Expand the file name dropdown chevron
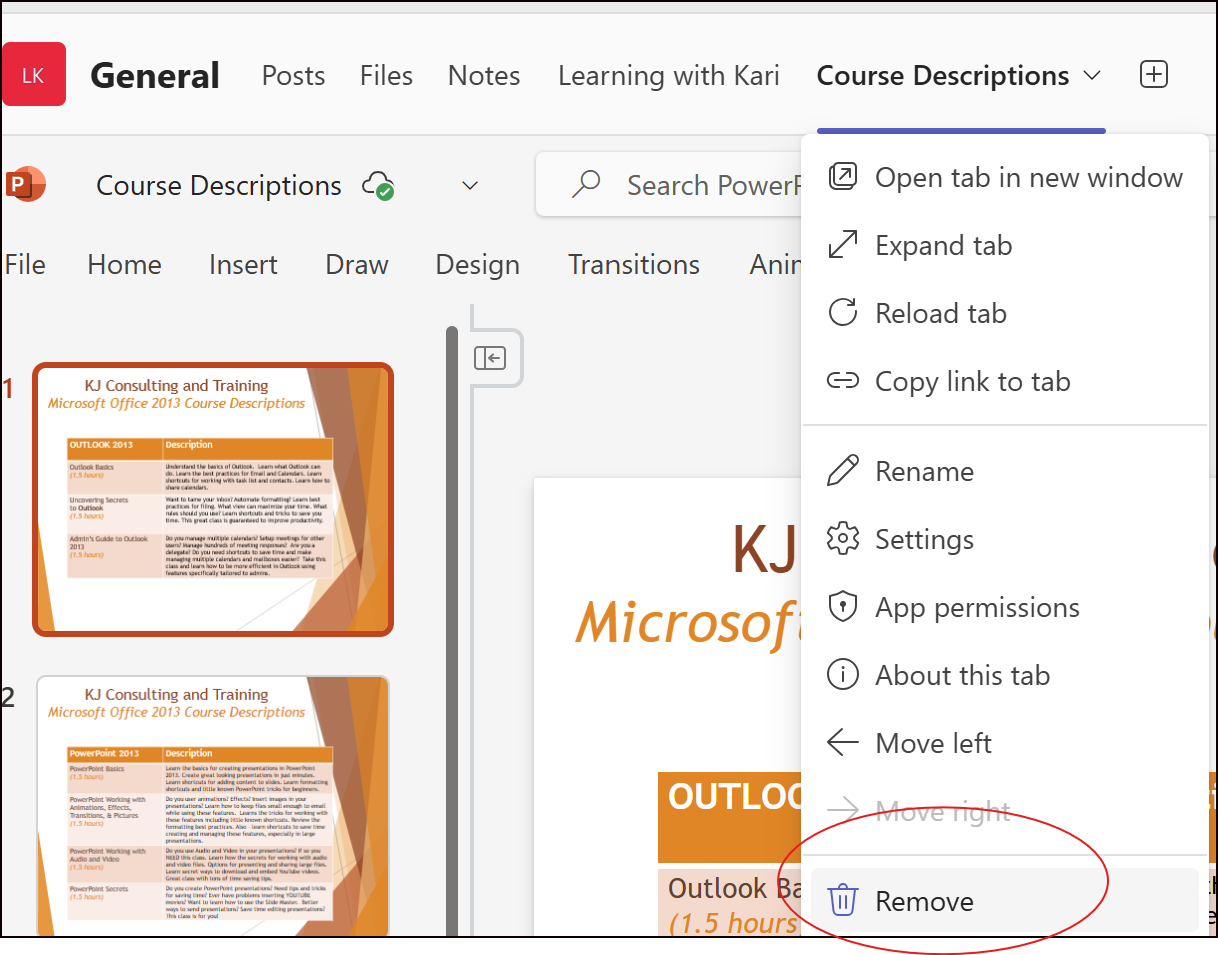The height and width of the screenshot is (955, 1218). pos(469,185)
